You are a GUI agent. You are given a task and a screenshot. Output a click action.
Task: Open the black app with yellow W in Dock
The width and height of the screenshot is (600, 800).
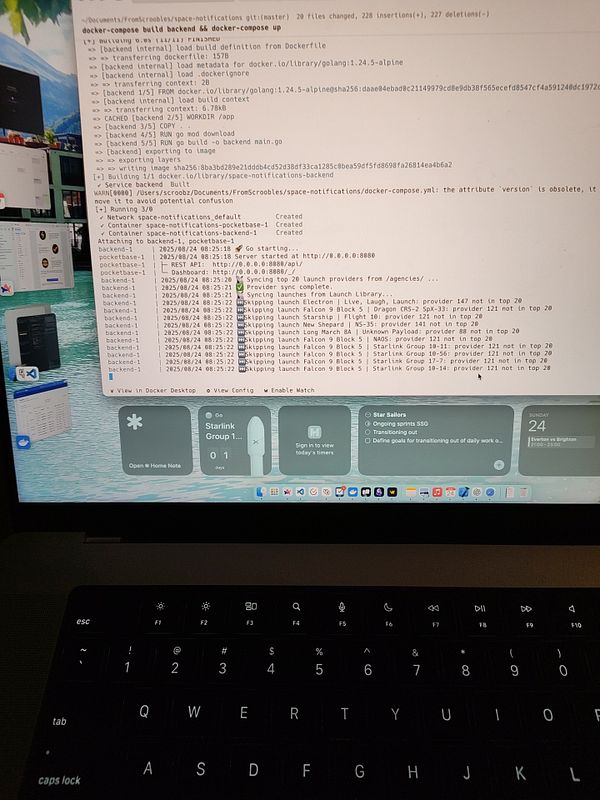pyautogui.click(x=392, y=492)
